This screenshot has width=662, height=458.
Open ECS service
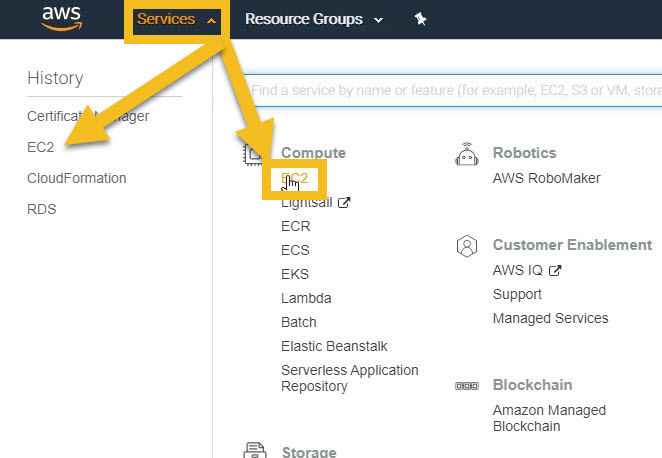point(295,250)
